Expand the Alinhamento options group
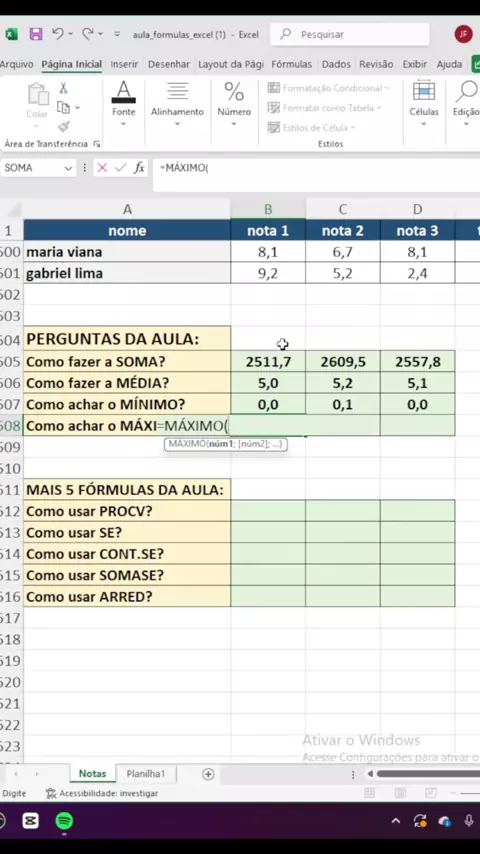 177,106
